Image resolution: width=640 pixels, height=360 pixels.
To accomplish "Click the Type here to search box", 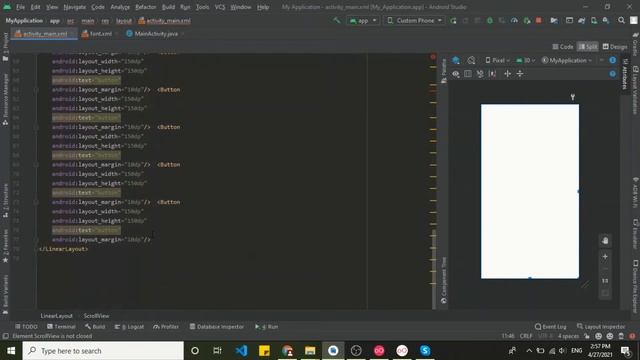I will pos(103,351).
